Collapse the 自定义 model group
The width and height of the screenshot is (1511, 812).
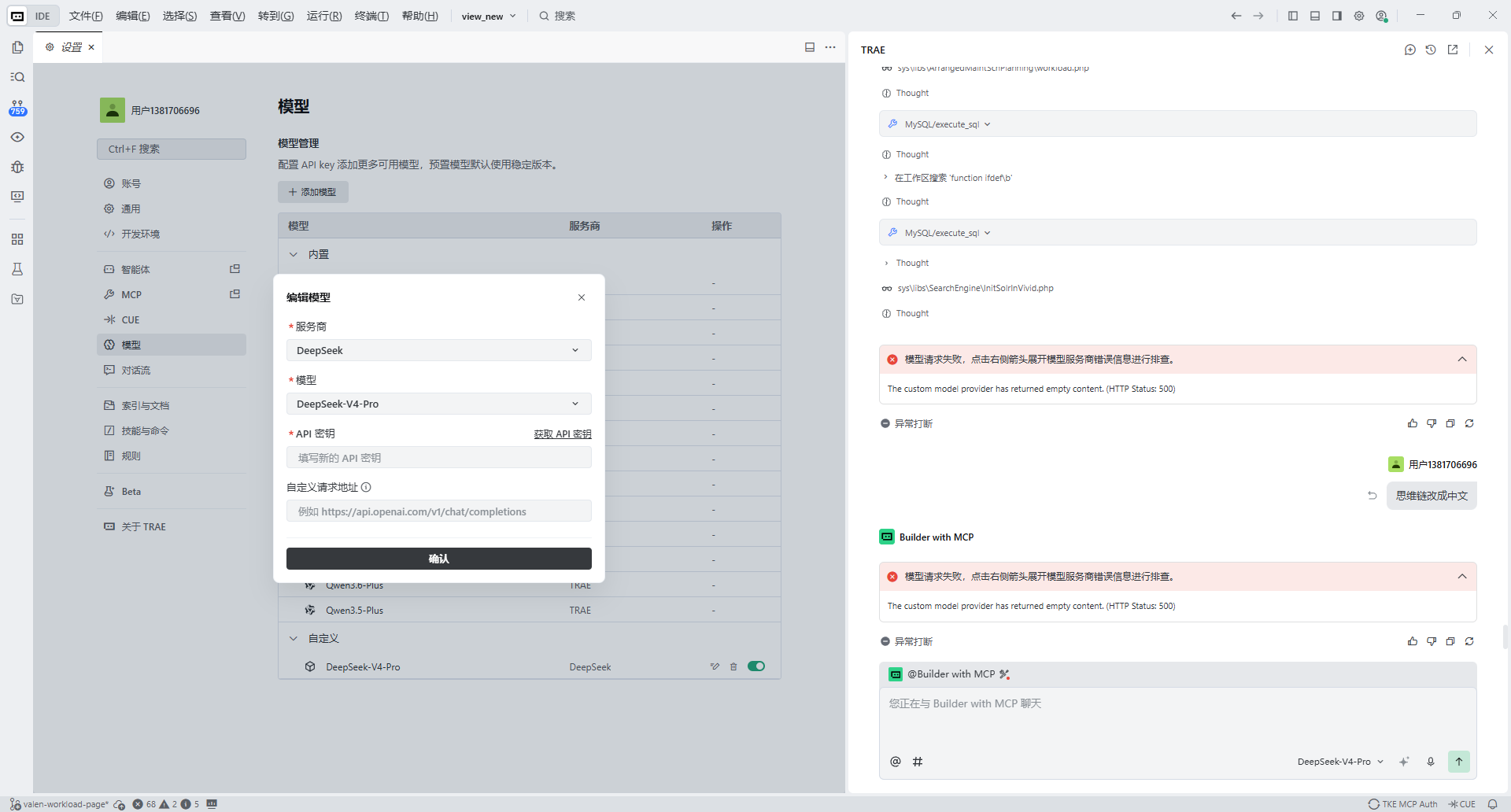pyautogui.click(x=294, y=638)
